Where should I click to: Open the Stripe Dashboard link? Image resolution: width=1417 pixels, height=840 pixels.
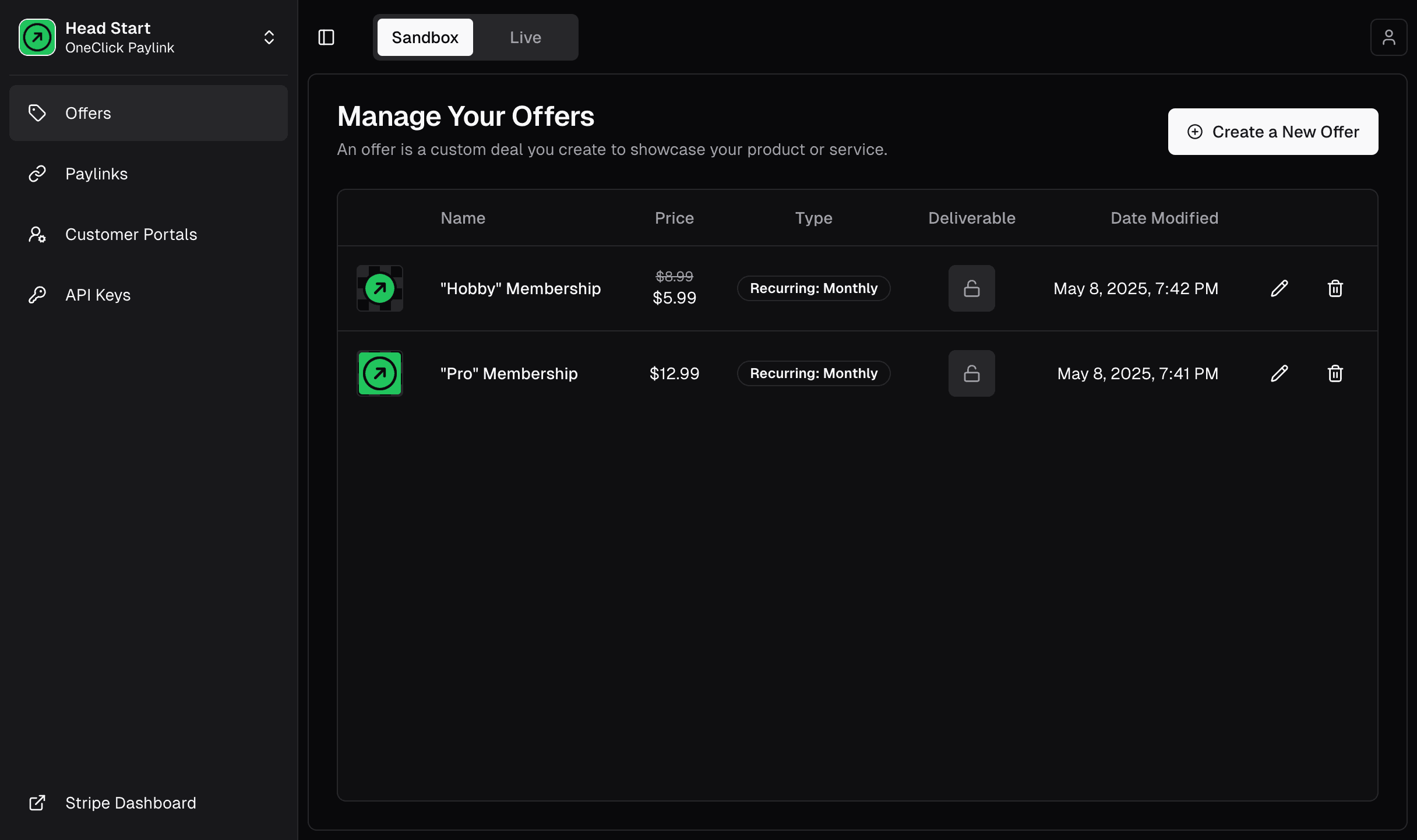tap(149, 803)
